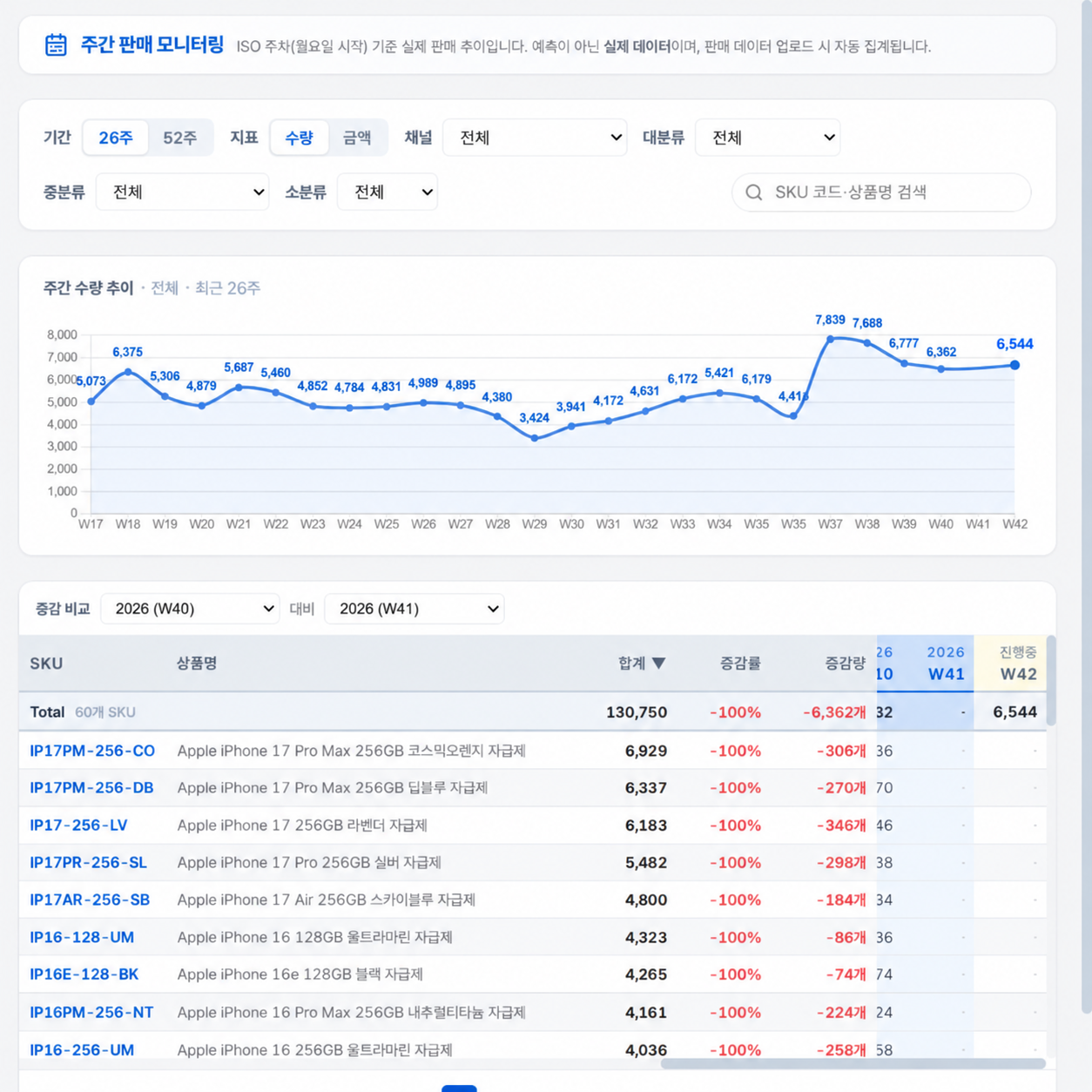Click product name Apple iPhone 17 Air 256GB 스카이블루 자급제

(x=327, y=900)
